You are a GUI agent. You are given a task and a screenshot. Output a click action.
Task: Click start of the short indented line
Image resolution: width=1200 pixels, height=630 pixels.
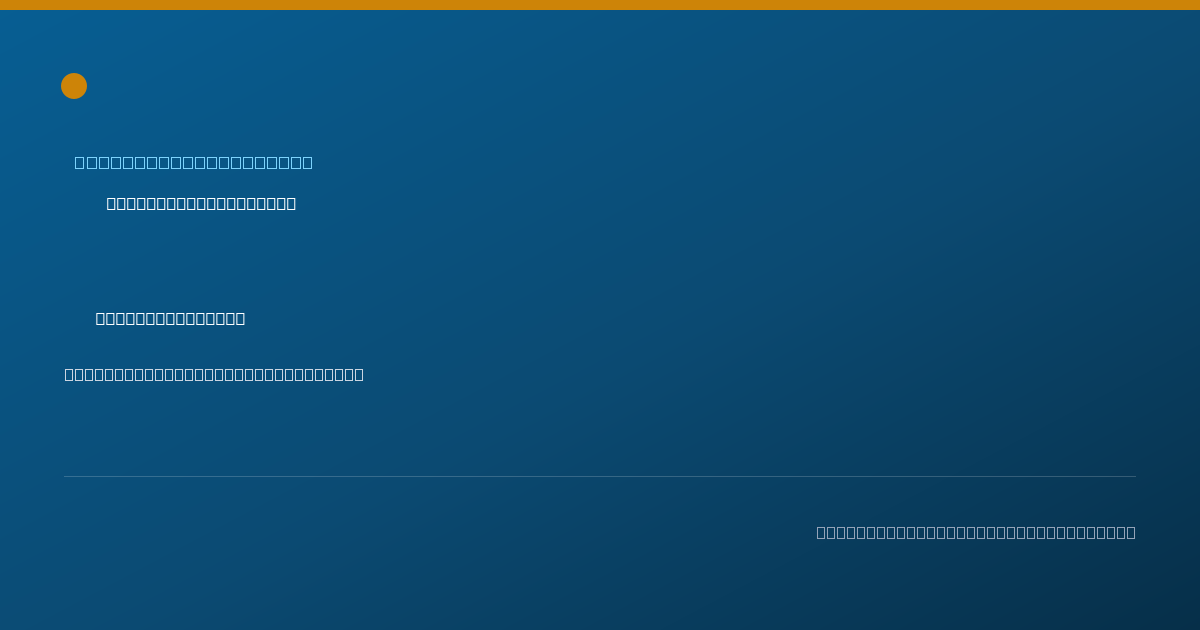pyautogui.click(x=101, y=319)
